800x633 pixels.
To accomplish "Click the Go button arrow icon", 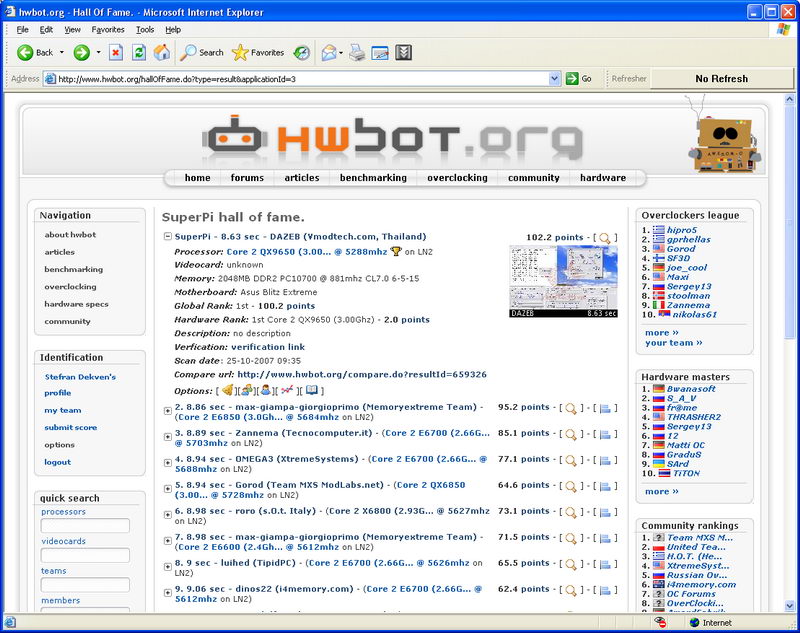I will pyautogui.click(x=572, y=79).
